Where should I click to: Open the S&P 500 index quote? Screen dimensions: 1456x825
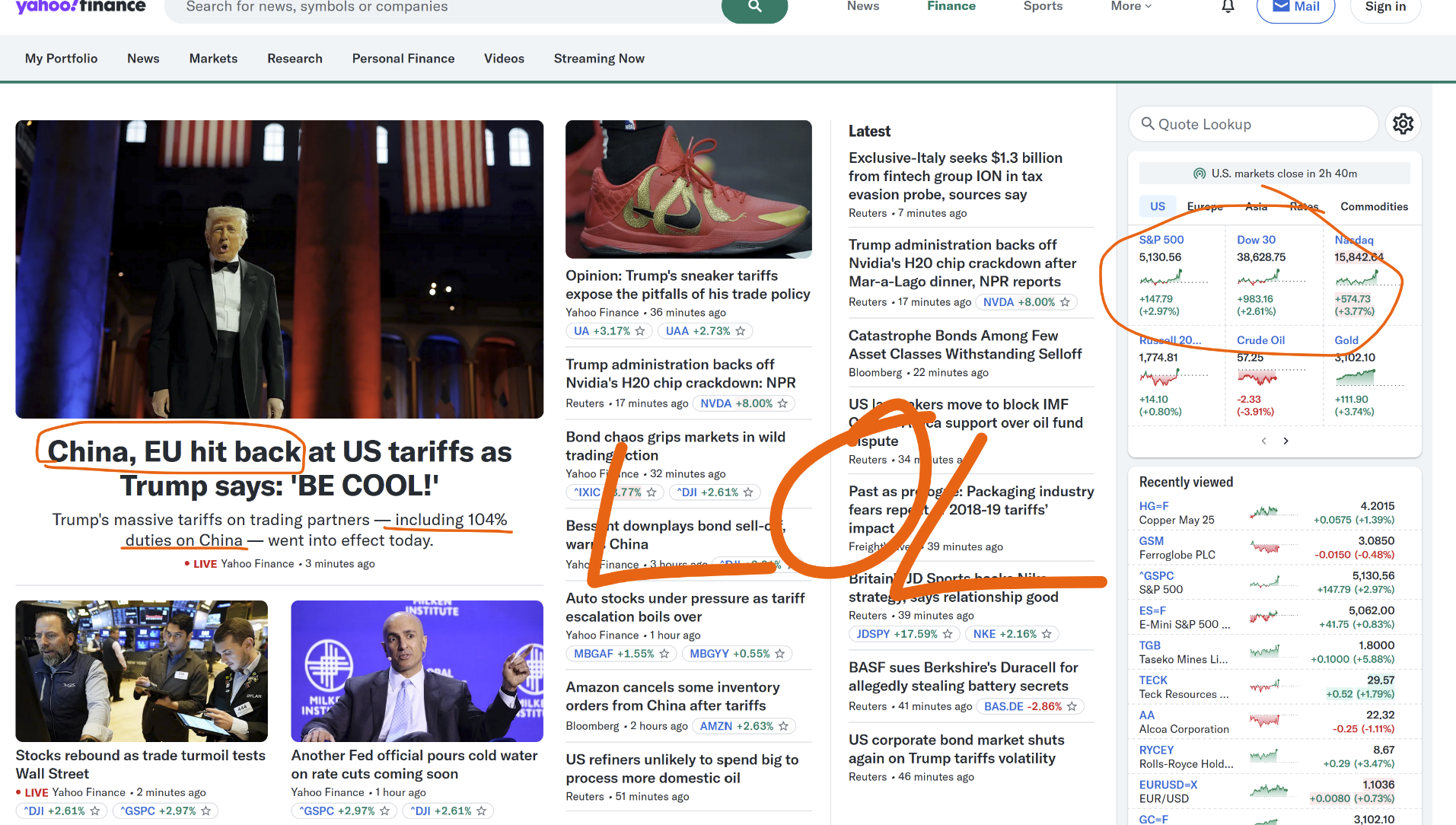click(1161, 240)
